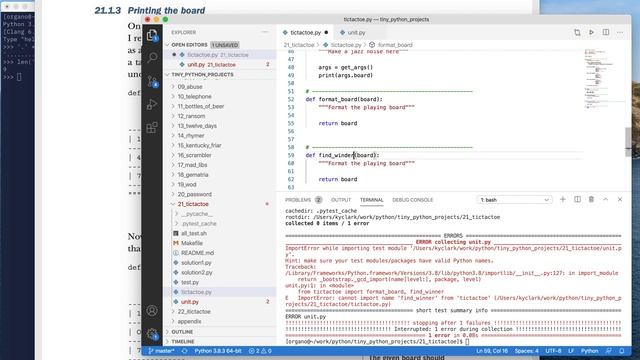Open unit.py in Open Editors list
This screenshot has width=640, height=360.
coord(220,64)
